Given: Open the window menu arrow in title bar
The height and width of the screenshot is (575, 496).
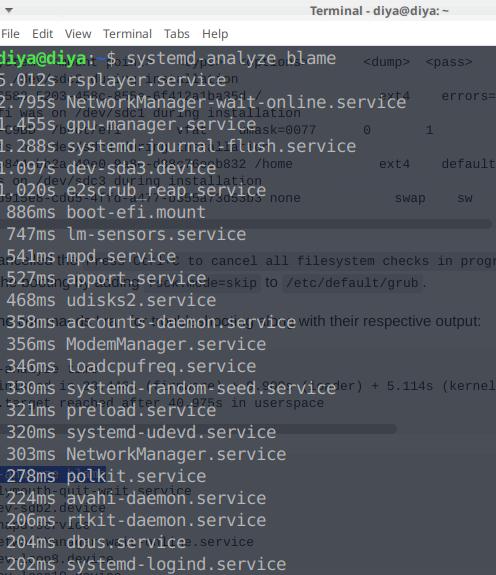Looking at the screenshot, I should tap(9, 10).
